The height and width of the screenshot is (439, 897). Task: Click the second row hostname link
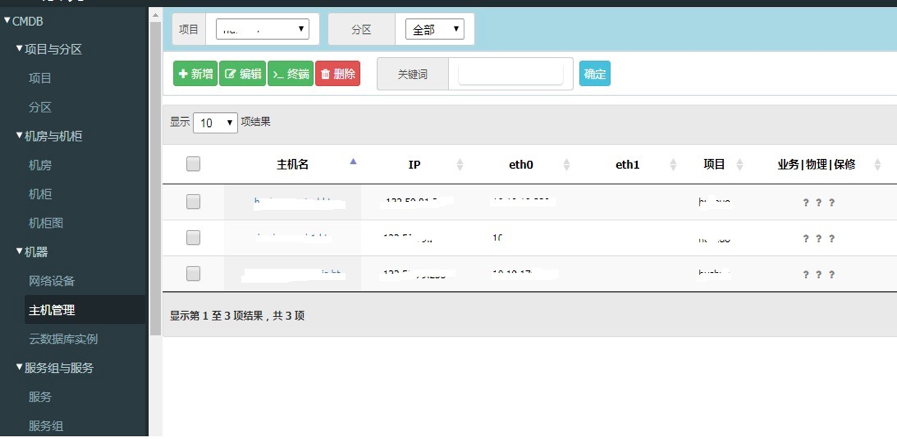(293, 238)
